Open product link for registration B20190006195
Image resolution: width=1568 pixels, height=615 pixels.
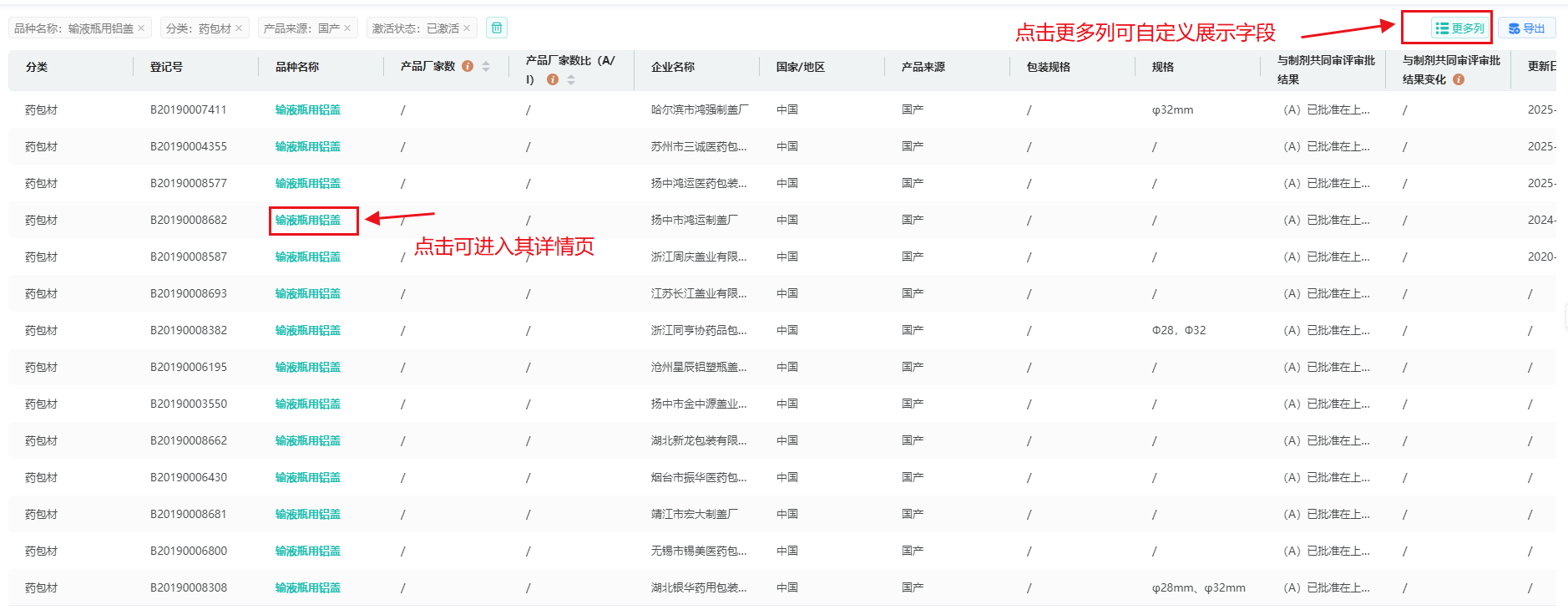click(308, 367)
